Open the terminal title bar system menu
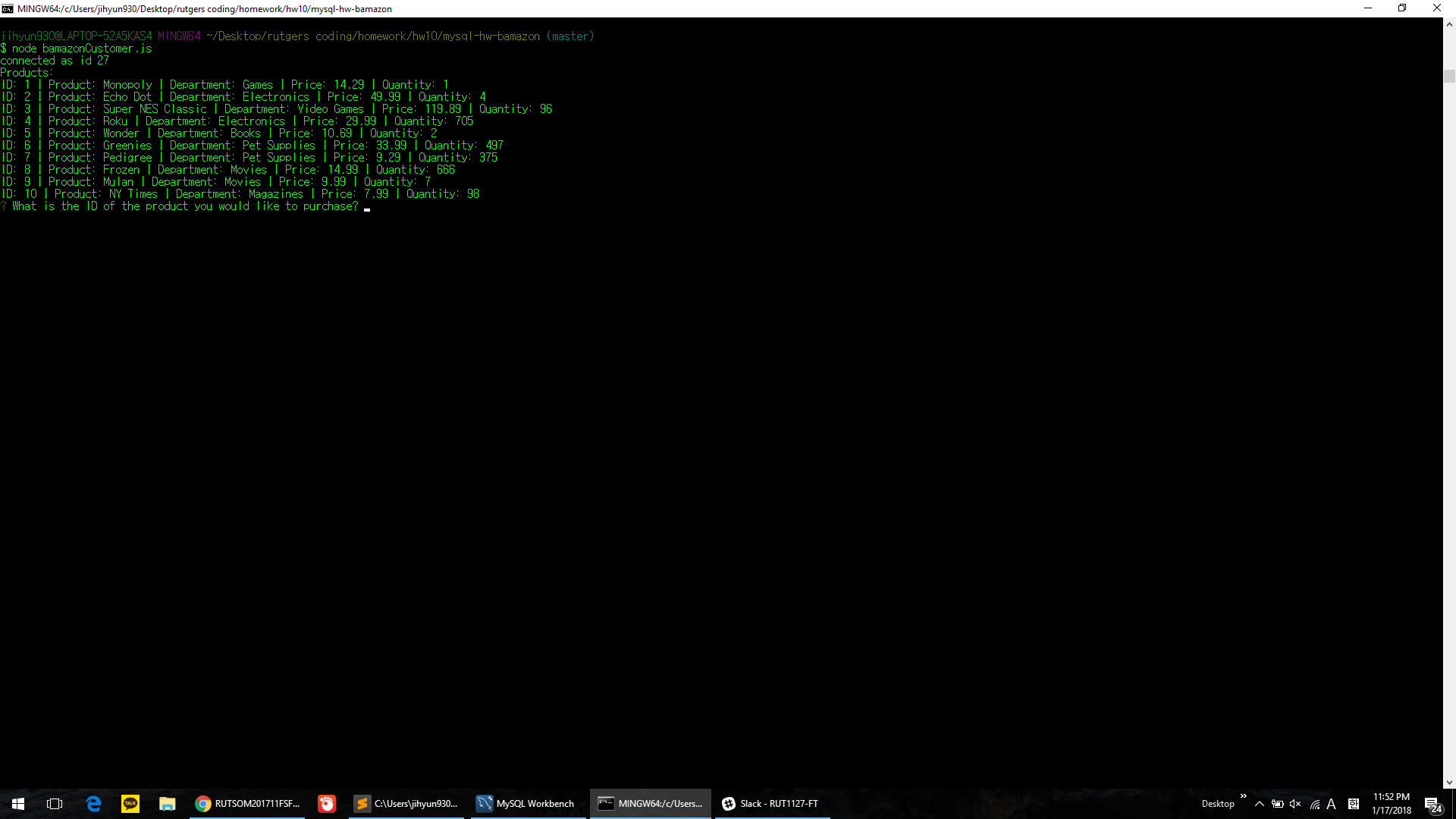 click(x=8, y=8)
